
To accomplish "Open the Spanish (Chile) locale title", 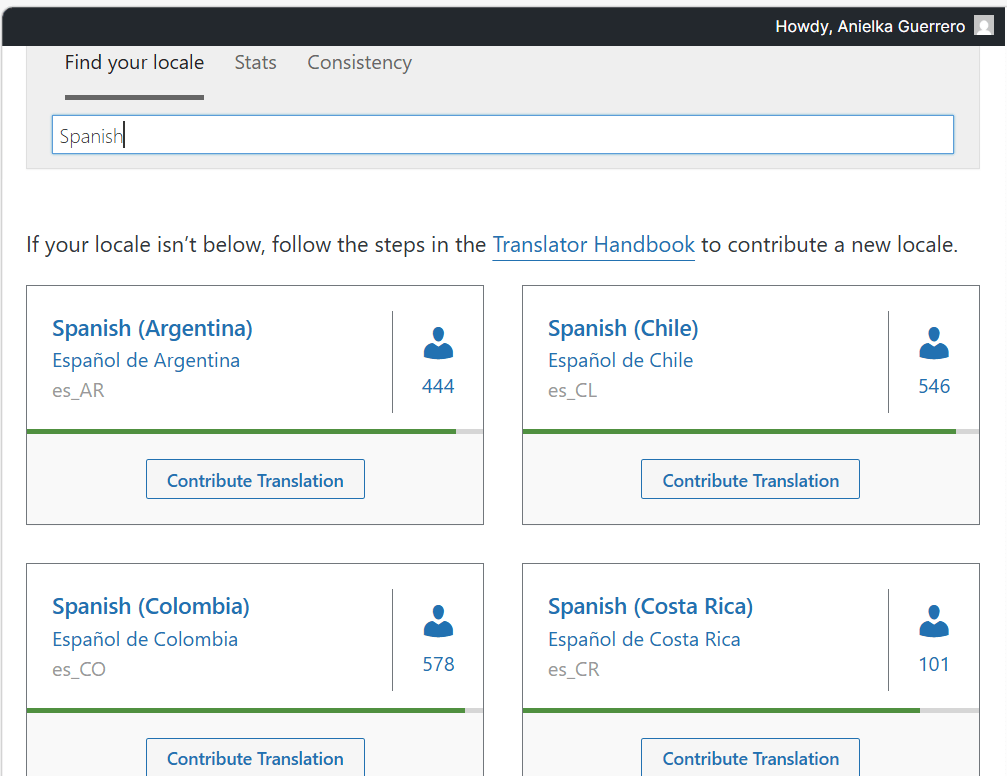I will 623,328.
